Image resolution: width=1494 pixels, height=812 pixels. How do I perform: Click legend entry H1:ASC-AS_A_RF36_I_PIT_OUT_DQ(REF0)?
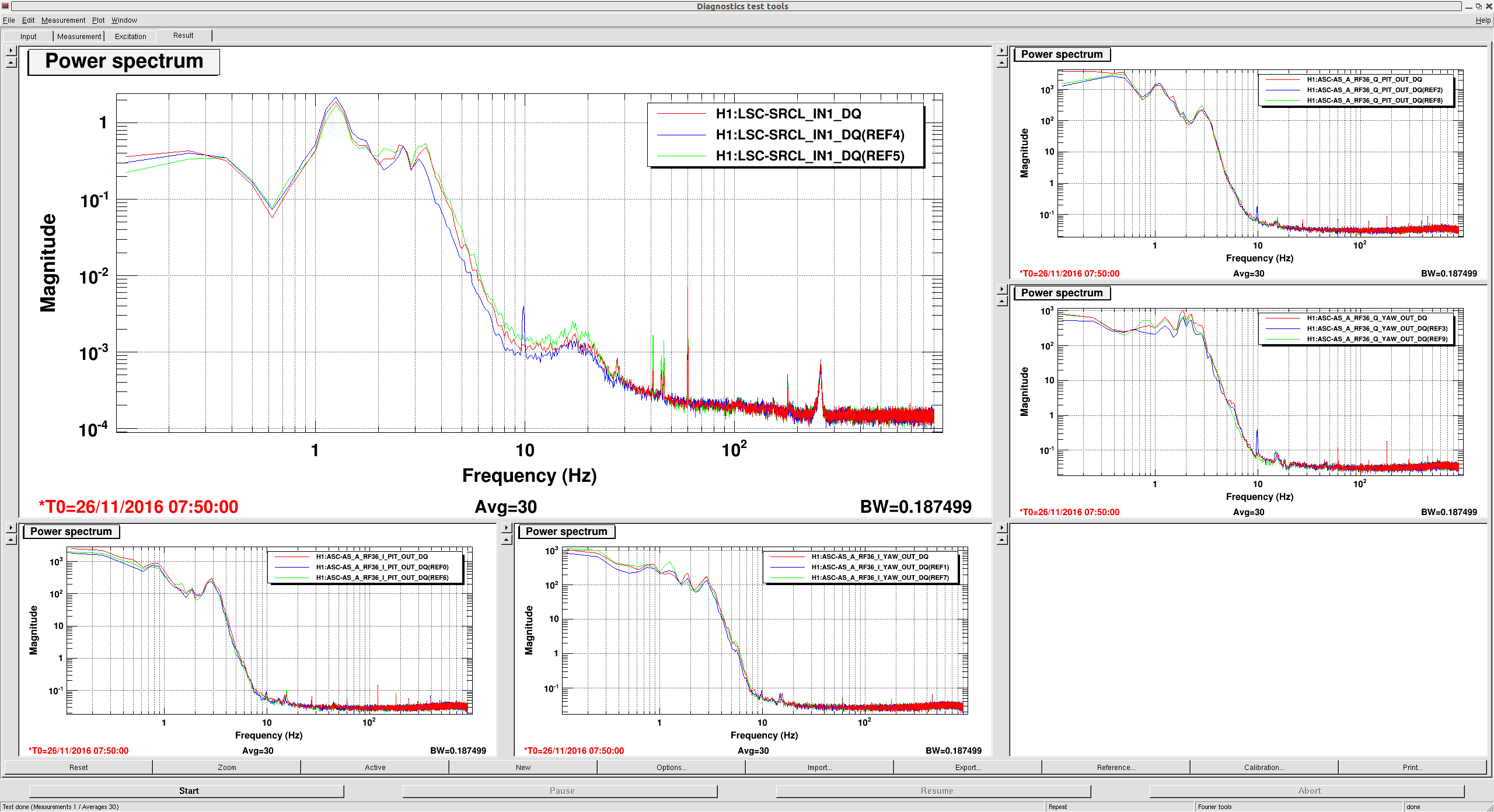click(382, 567)
